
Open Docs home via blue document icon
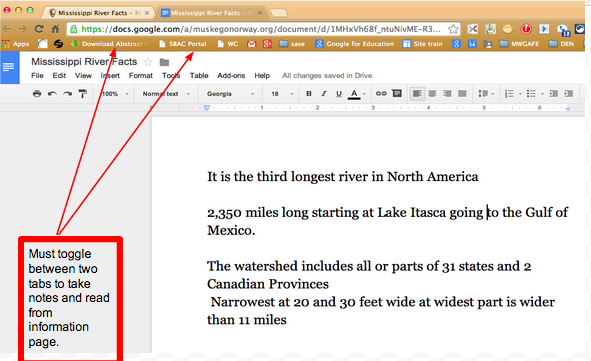pyautogui.click(x=9, y=67)
